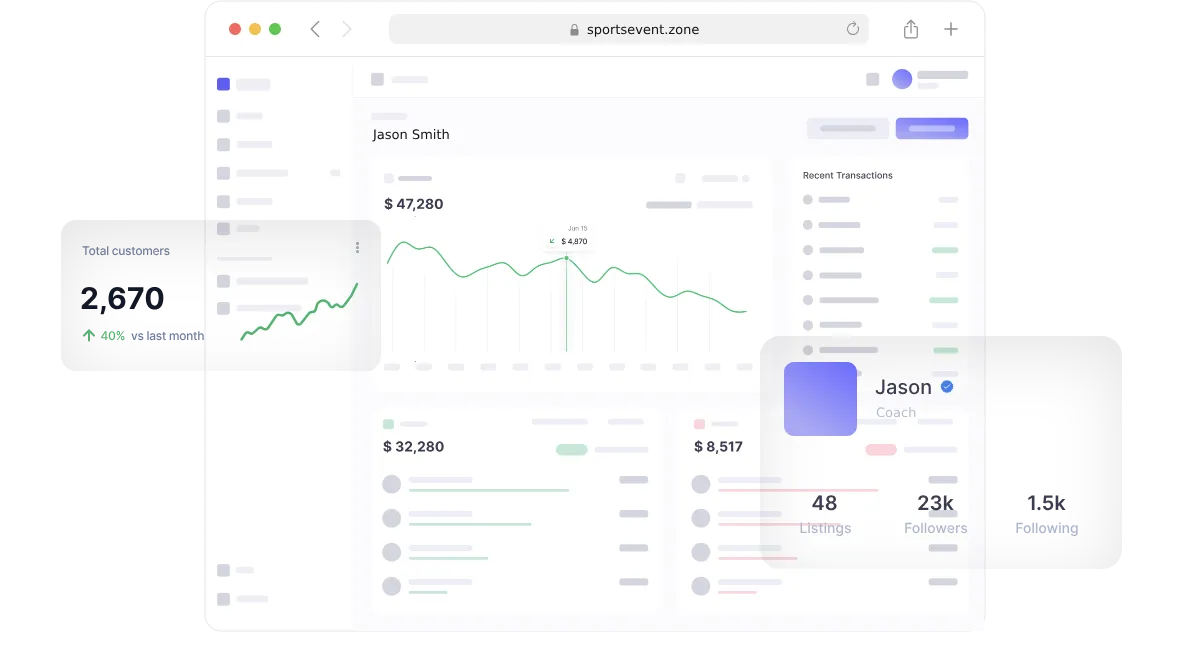Click the sportsevent.zone address bar
1183x646 pixels.
click(x=628, y=29)
